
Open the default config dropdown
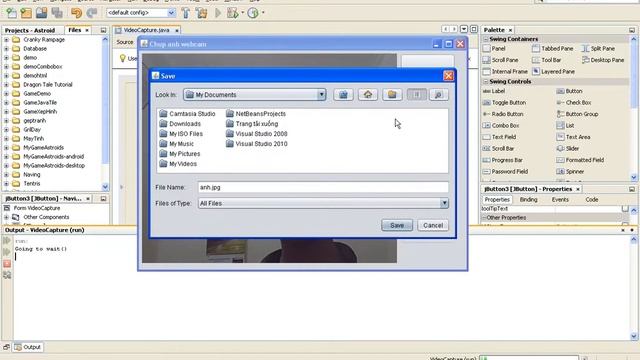[x=171, y=13]
